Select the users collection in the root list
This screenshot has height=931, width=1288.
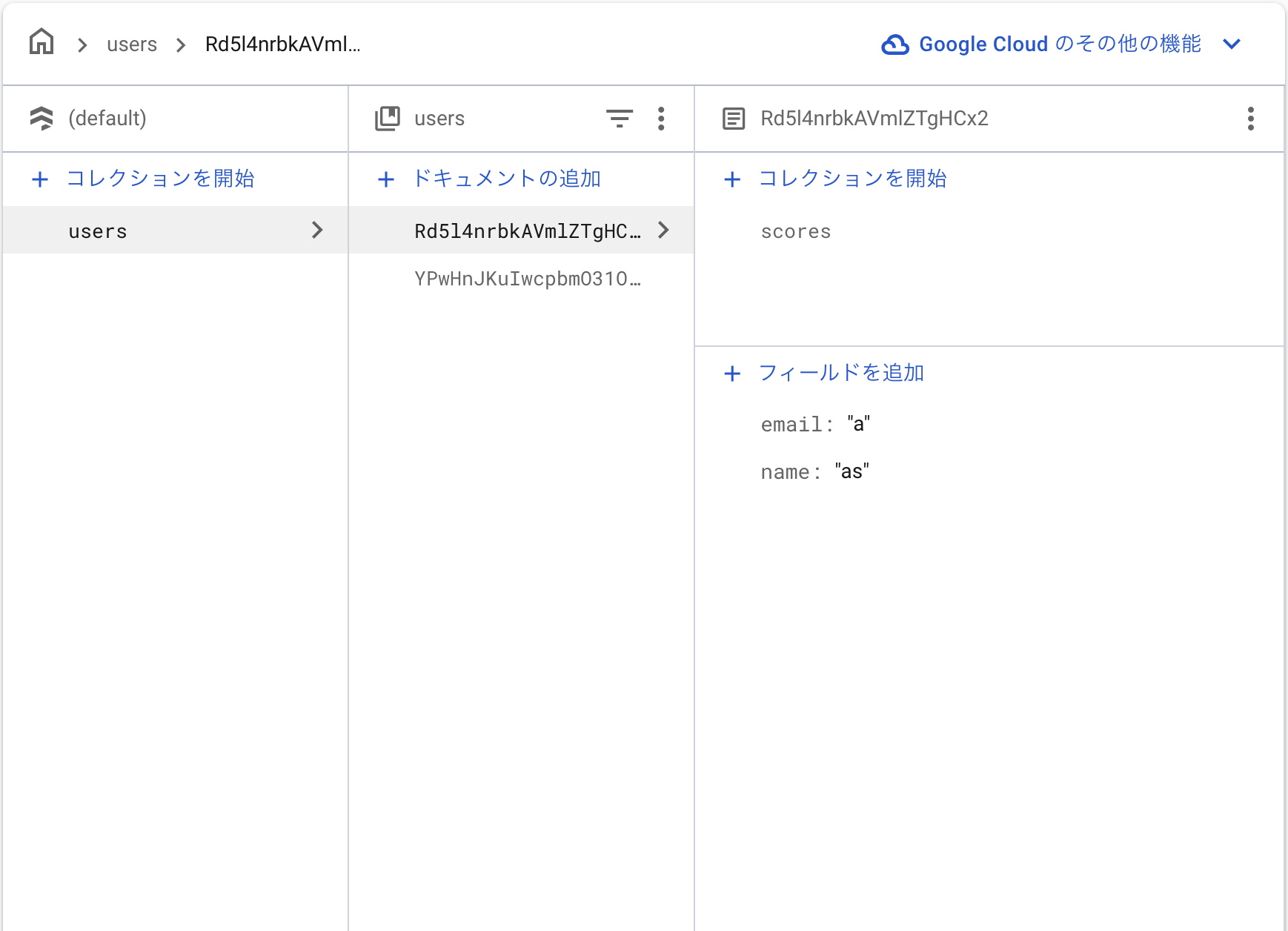[x=176, y=230]
